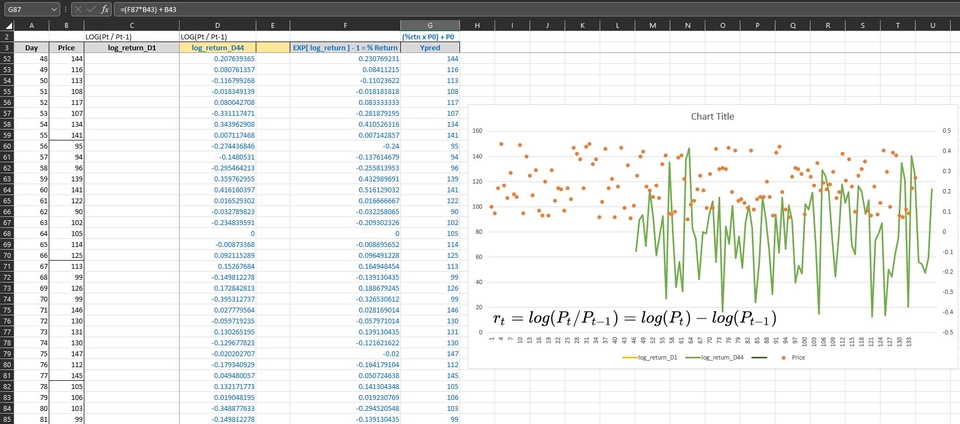Click the Select All corner triangle
Viewport: 960px width, 424px height.
click(7, 25)
